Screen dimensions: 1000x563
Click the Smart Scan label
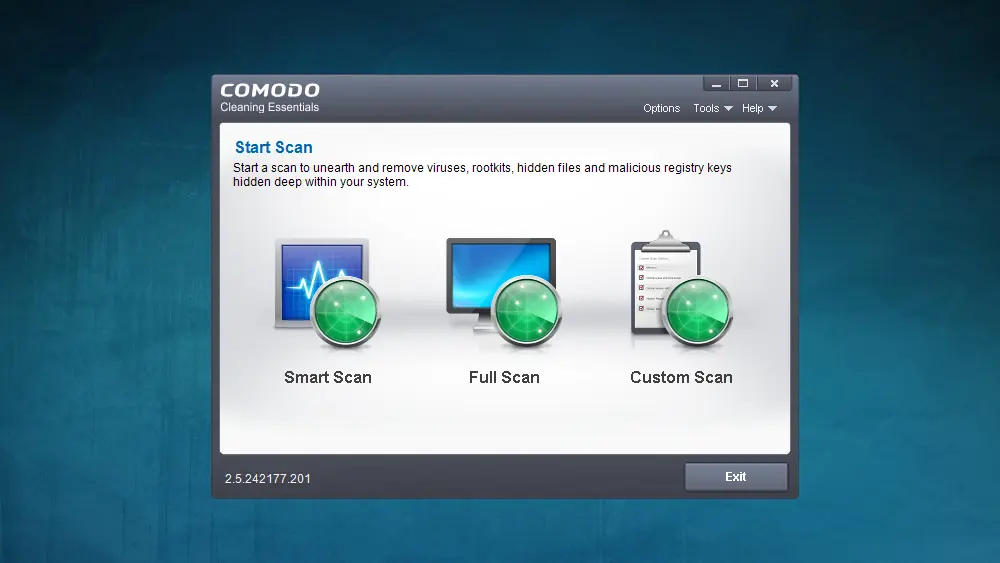tap(328, 377)
